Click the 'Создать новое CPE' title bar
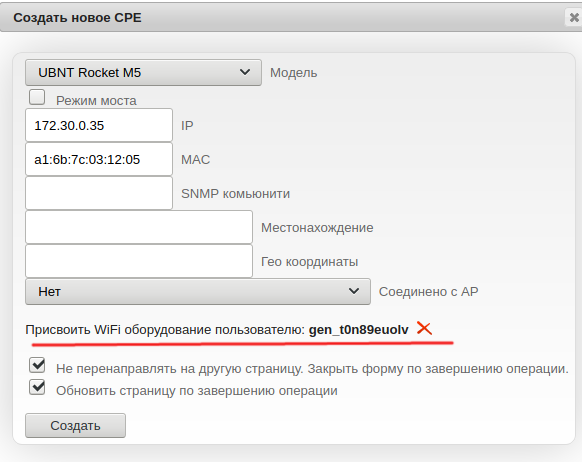 point(290,17)
